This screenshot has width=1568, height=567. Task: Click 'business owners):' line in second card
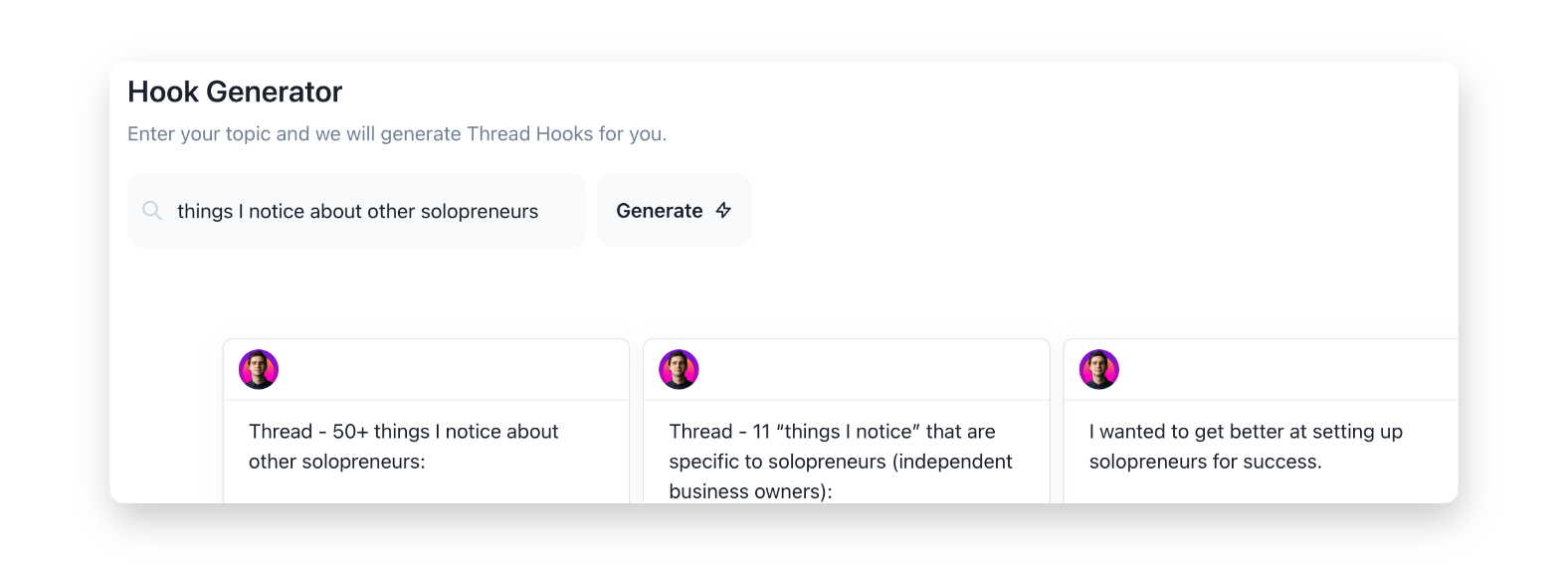pyautogui.click(x=750, y=491)
